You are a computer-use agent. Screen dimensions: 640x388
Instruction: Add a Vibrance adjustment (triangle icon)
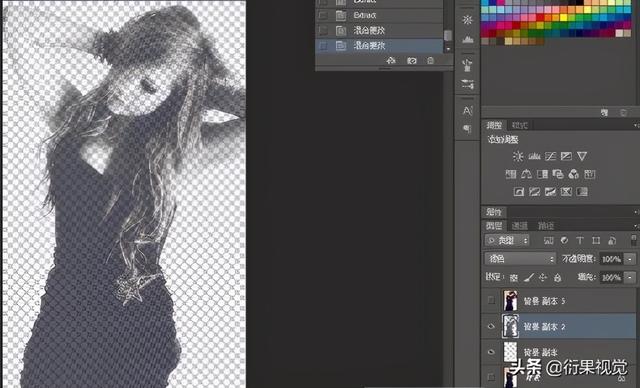pyautogui.click(x=582, y=156)
